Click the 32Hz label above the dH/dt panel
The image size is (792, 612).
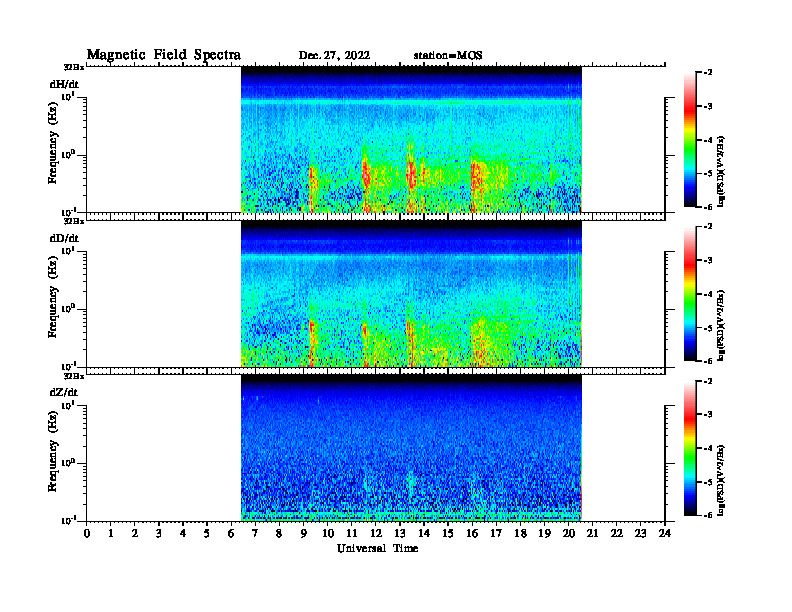tap(74, 67)
